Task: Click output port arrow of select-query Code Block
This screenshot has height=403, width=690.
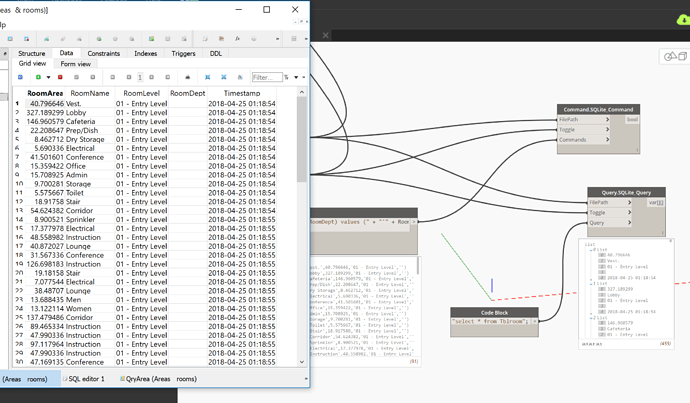Action: (x=535, y=322)
